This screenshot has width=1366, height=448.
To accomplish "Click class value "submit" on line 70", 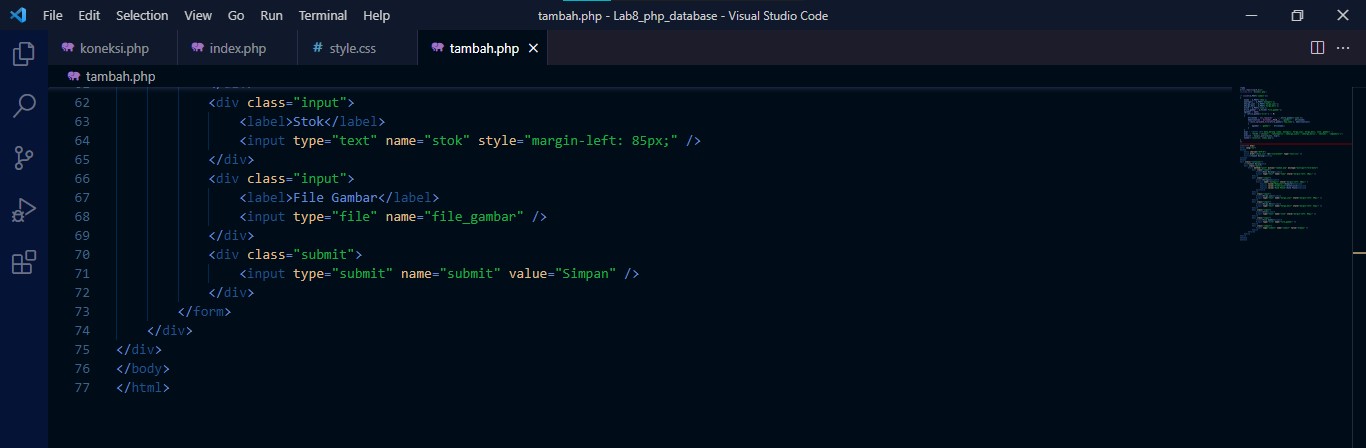I will pyautogui.click(x=324, y=254).
